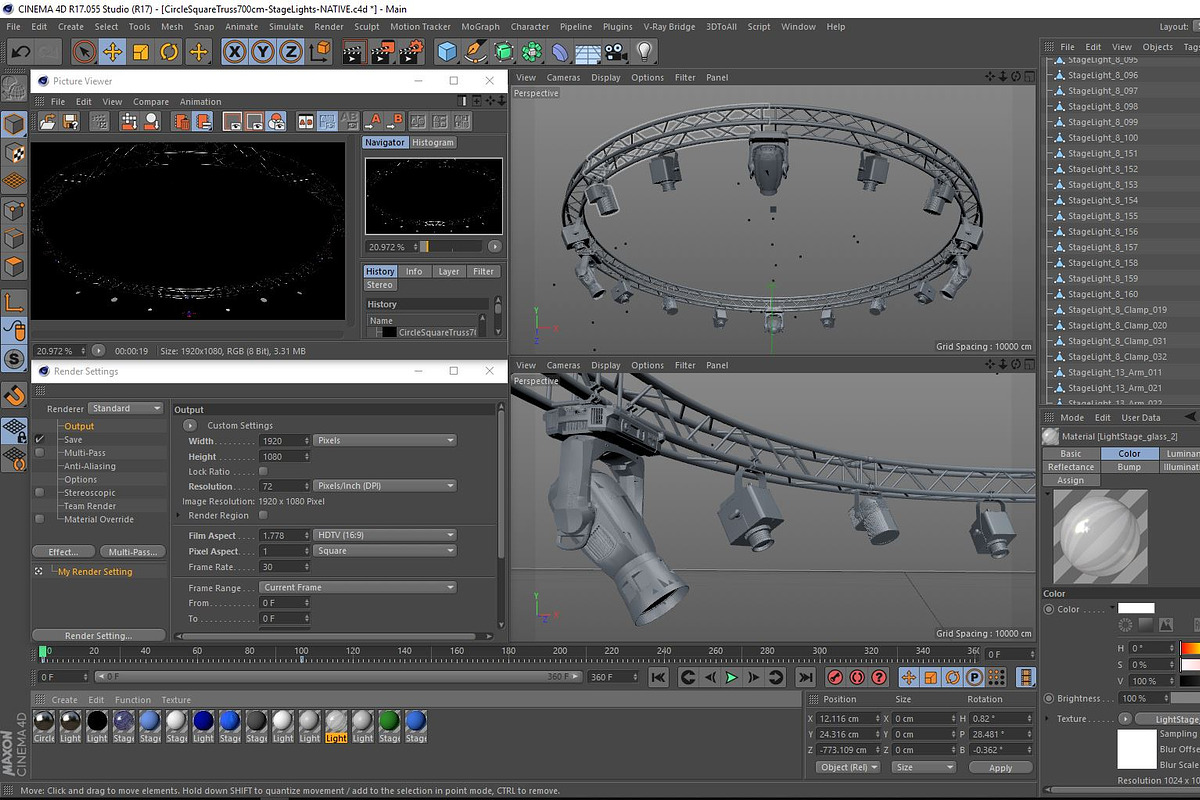1200x800 pixels.
Task: Click the Effect... button
Action: (64, 551)
